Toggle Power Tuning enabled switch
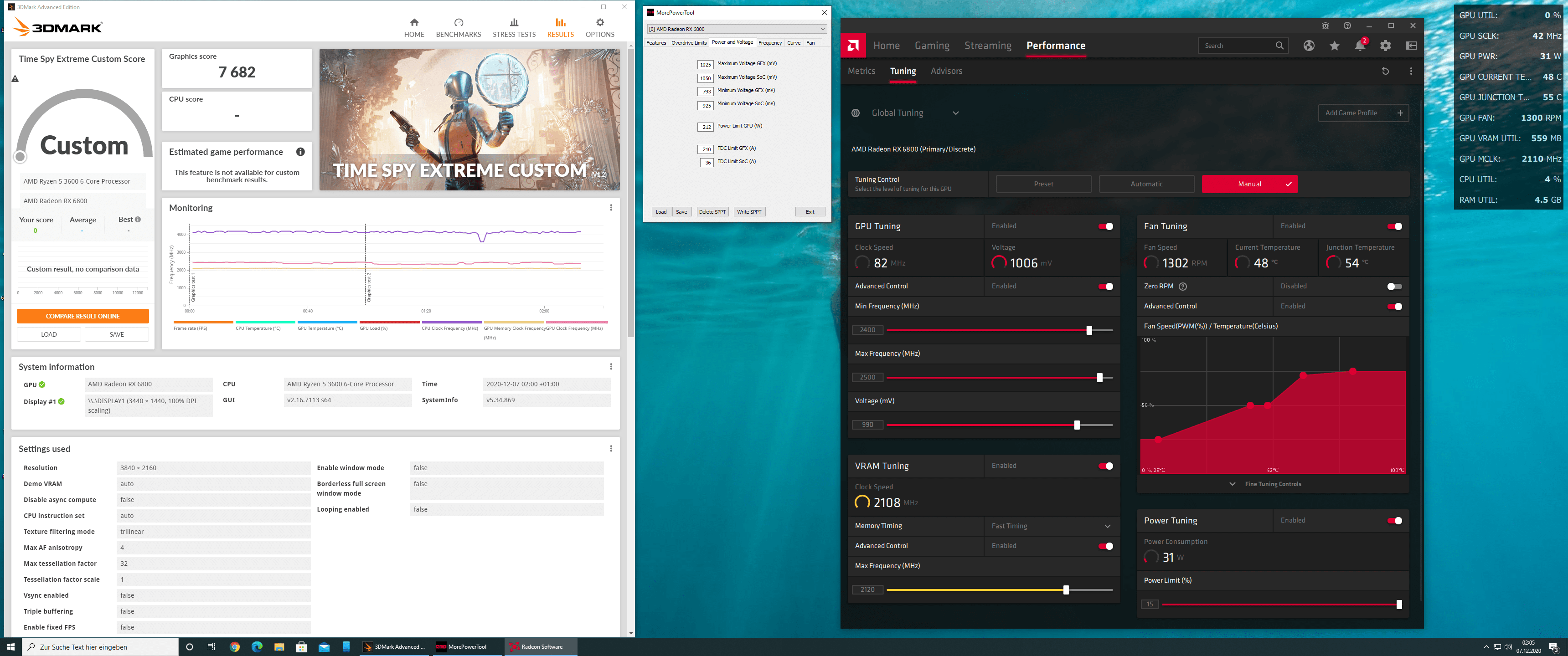Viewport: 1568px width, 656px height. tap(1394, 521)
